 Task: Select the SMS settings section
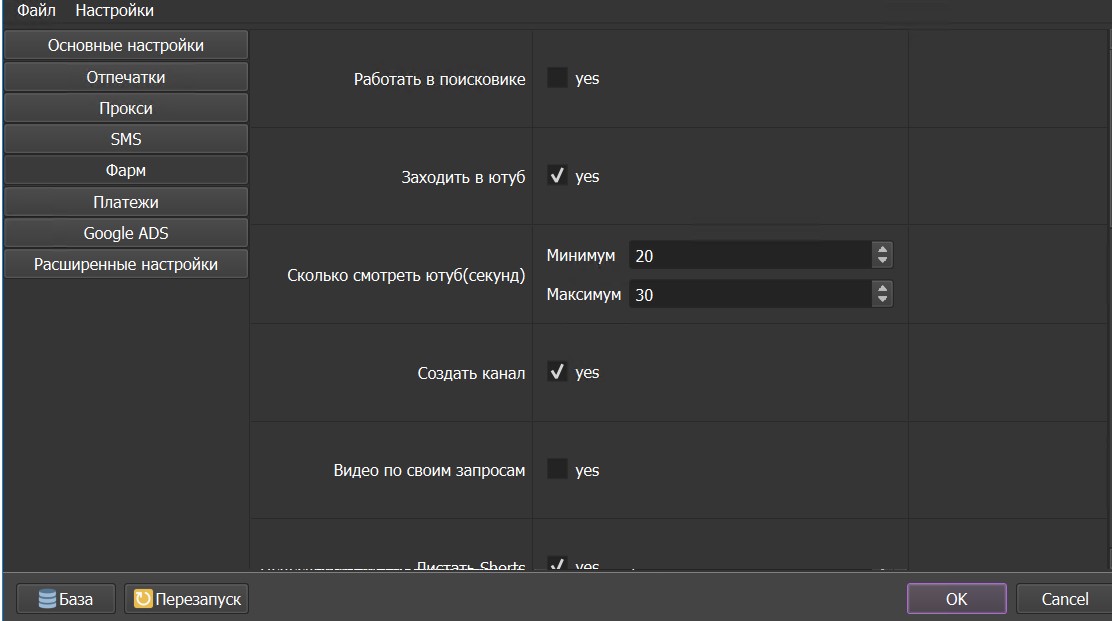pos(126,139)
